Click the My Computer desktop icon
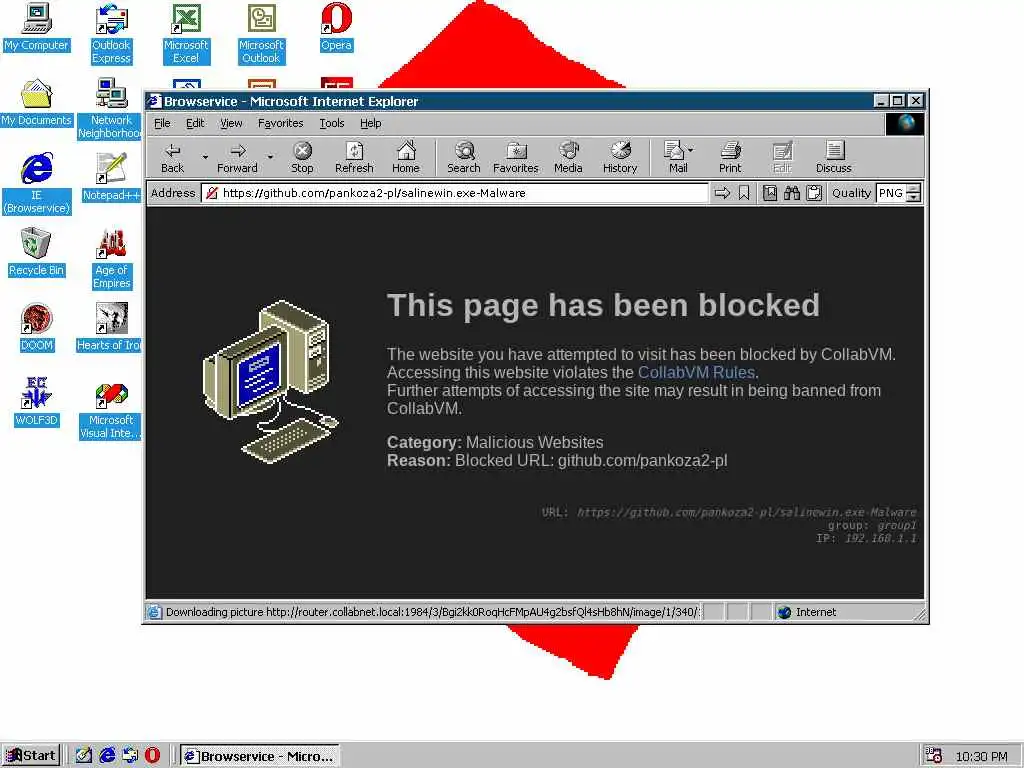The width and height of the screenshot is (1024, 768). (x=36, y=27)
